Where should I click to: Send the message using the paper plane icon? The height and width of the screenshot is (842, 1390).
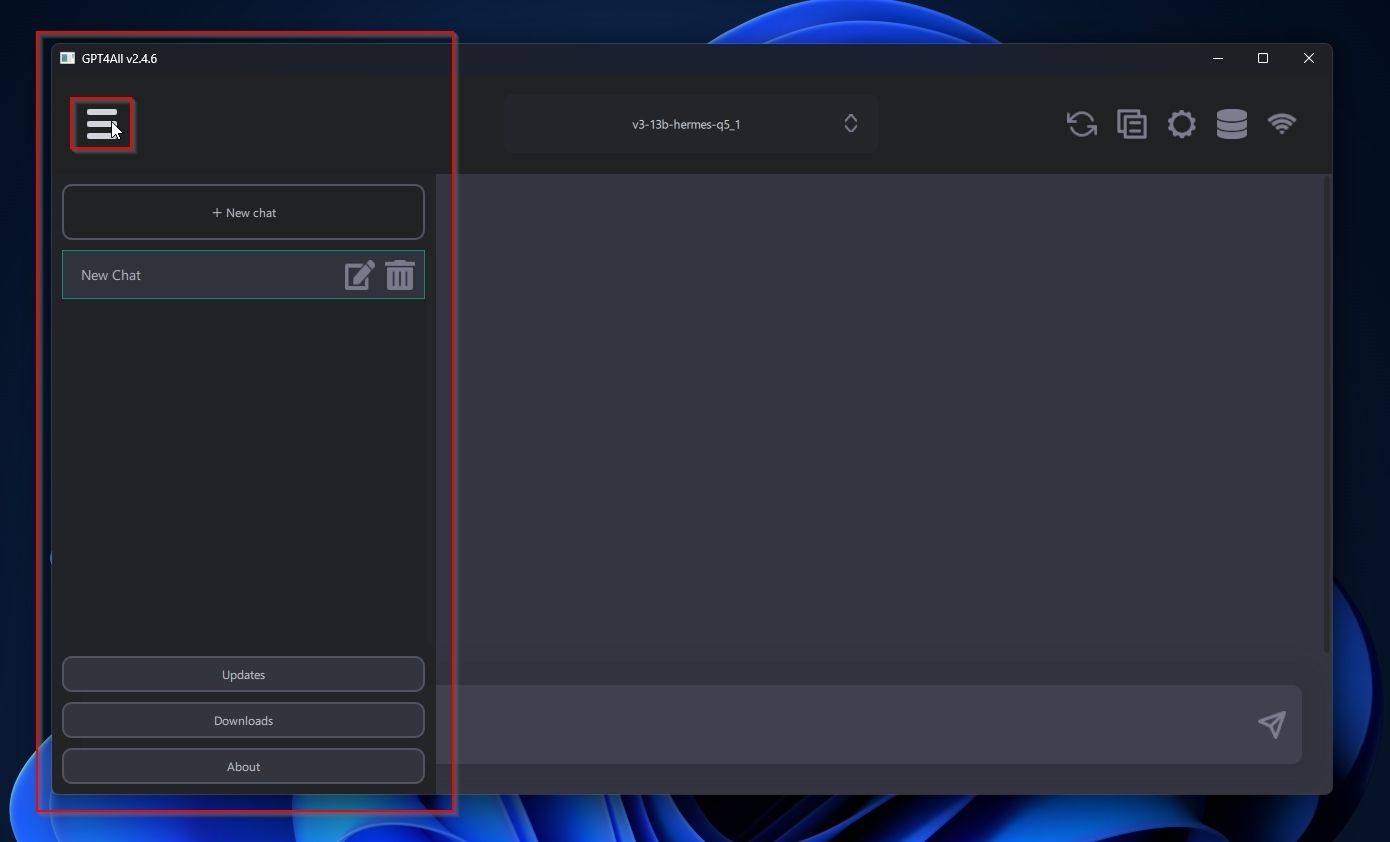1271,724
